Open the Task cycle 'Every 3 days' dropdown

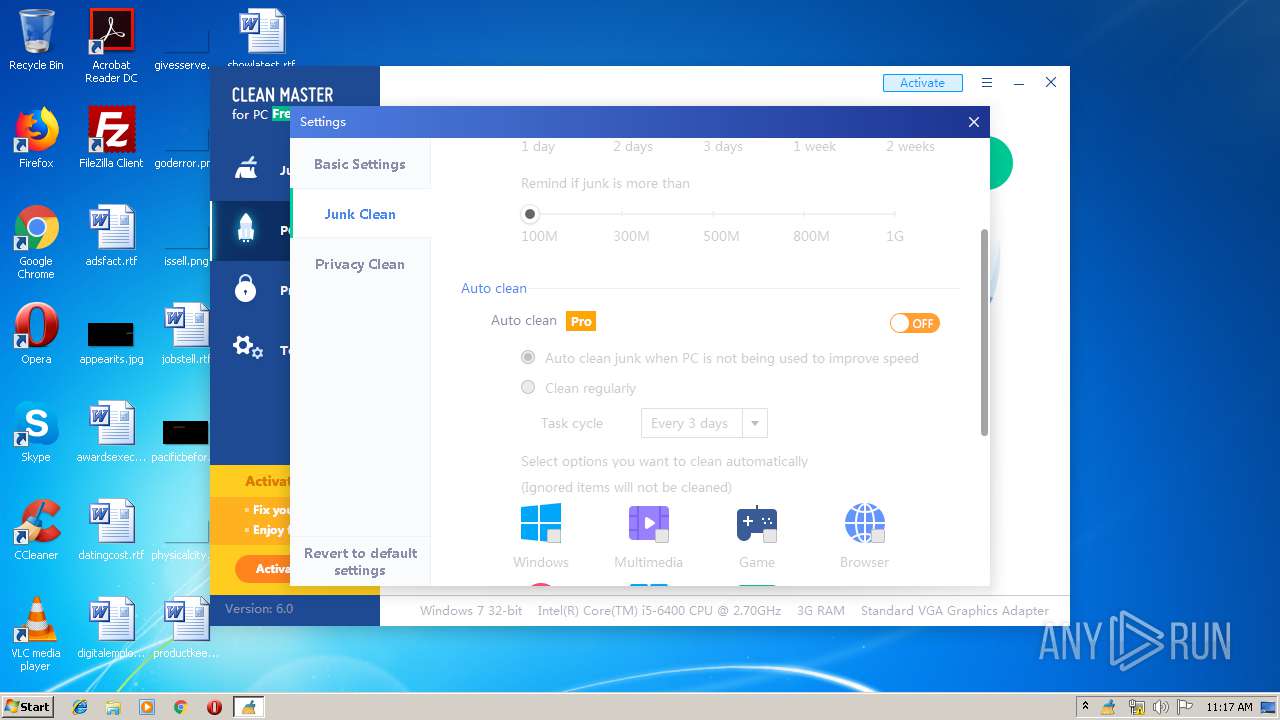704,423
